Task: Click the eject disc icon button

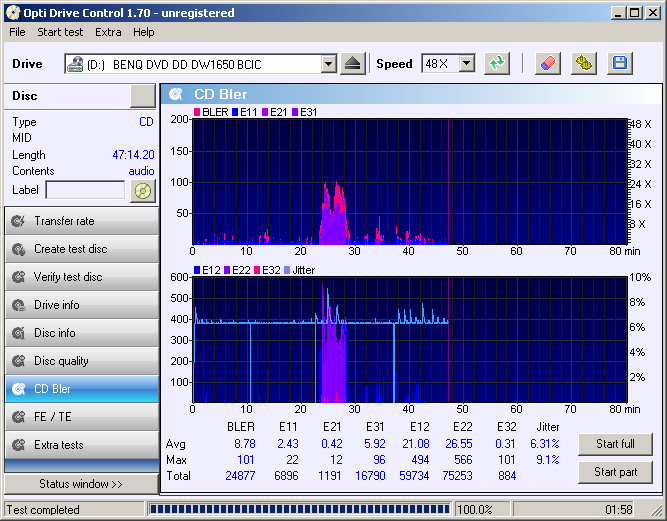Action: 353,64
